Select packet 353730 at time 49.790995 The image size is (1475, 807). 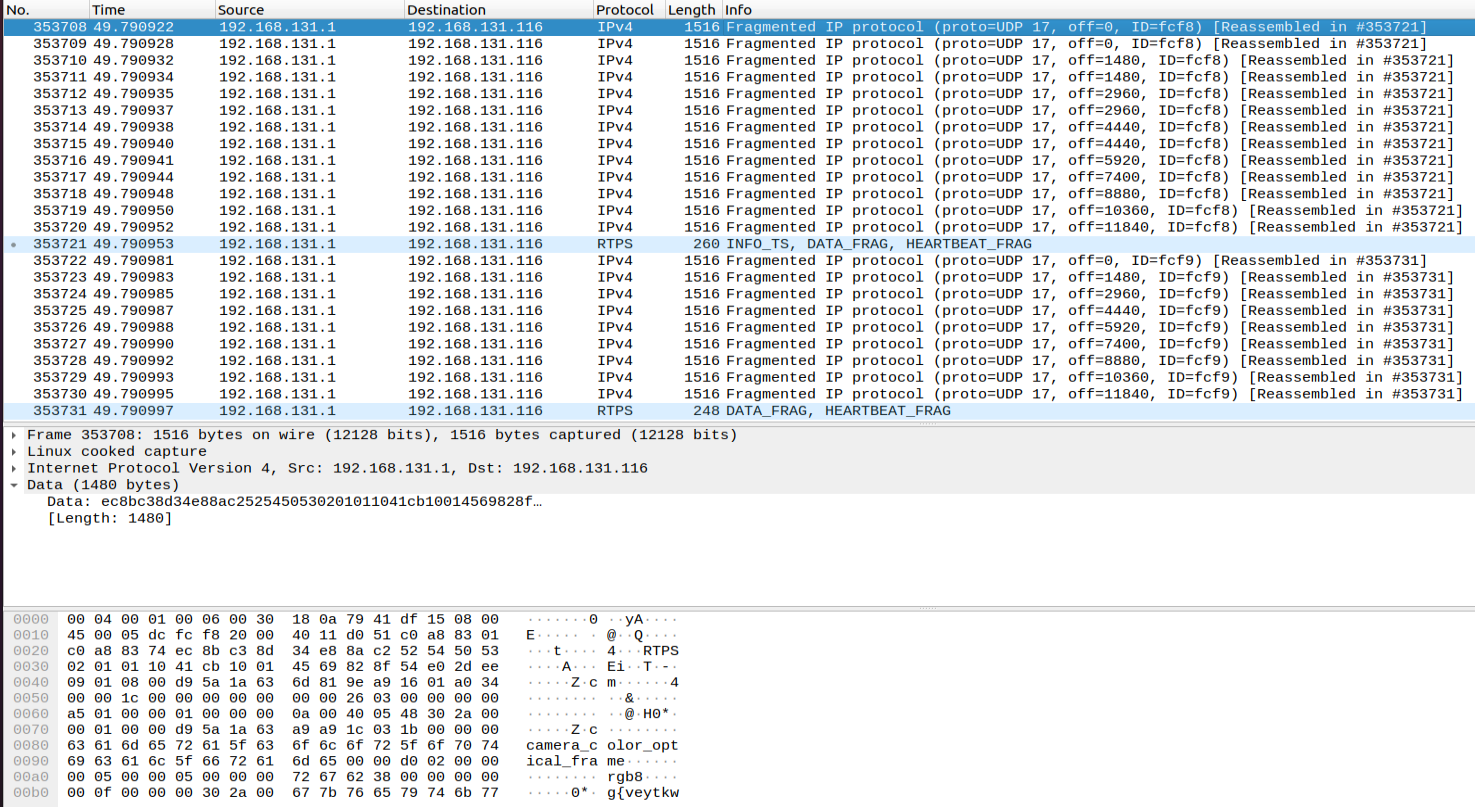click(x=738, y=394)
